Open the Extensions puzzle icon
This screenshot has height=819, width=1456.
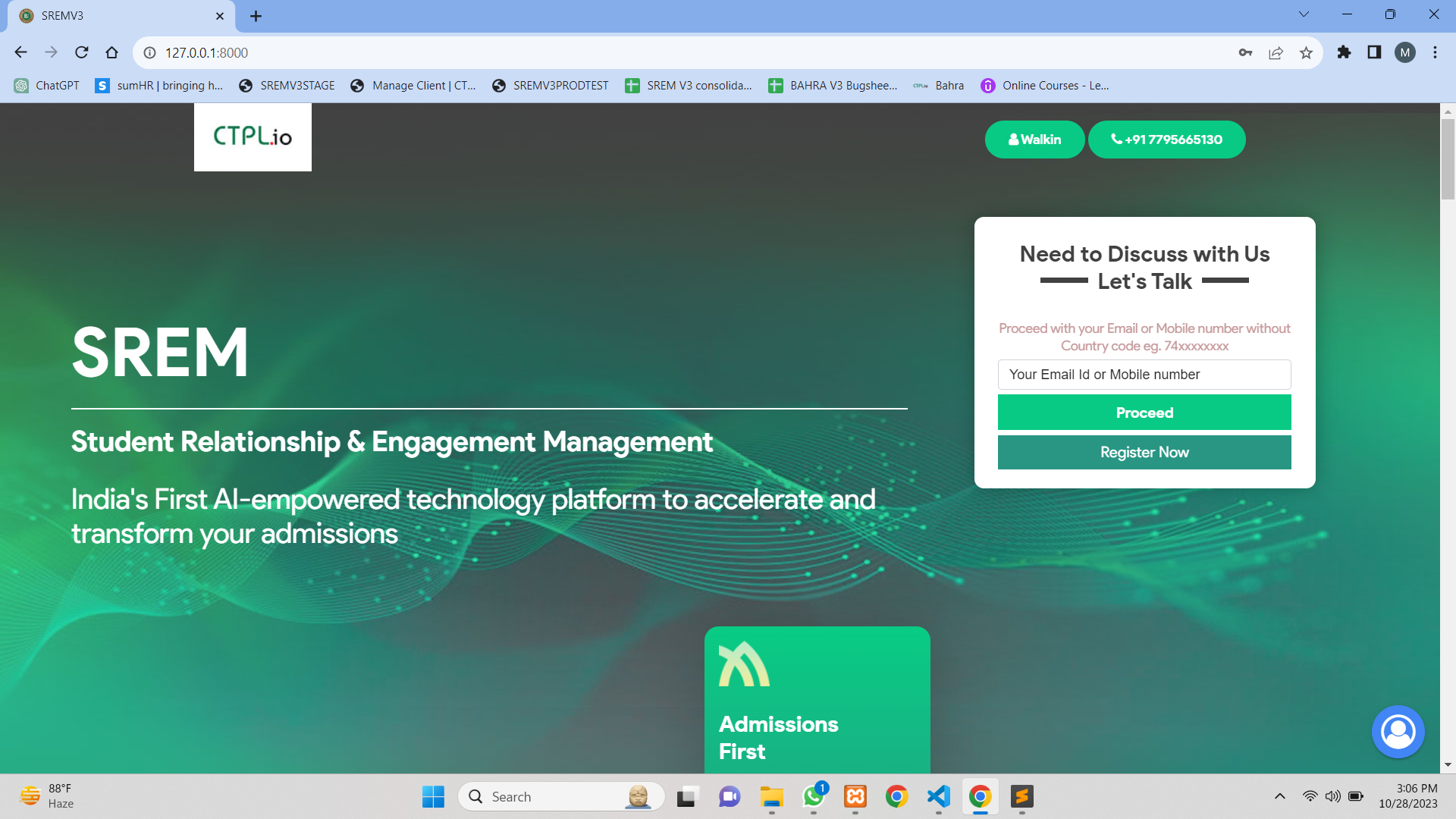click(1344, 52)
